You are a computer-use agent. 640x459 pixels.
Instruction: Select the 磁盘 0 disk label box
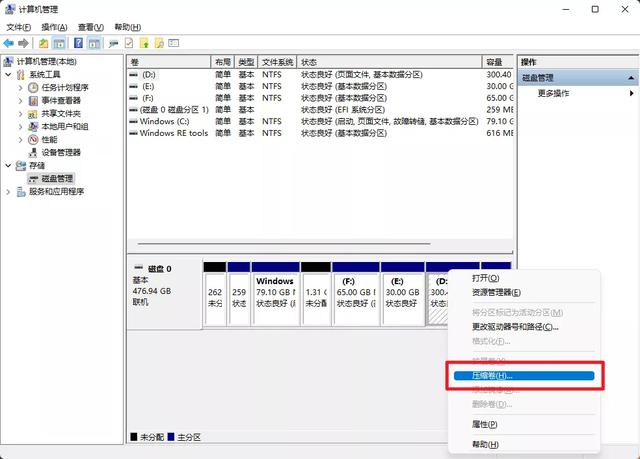(164, 293)
